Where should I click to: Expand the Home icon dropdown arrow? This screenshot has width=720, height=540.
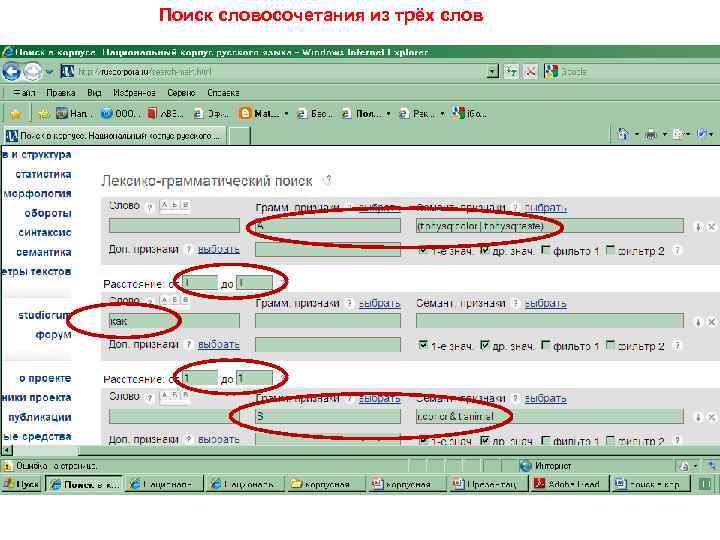636,135
